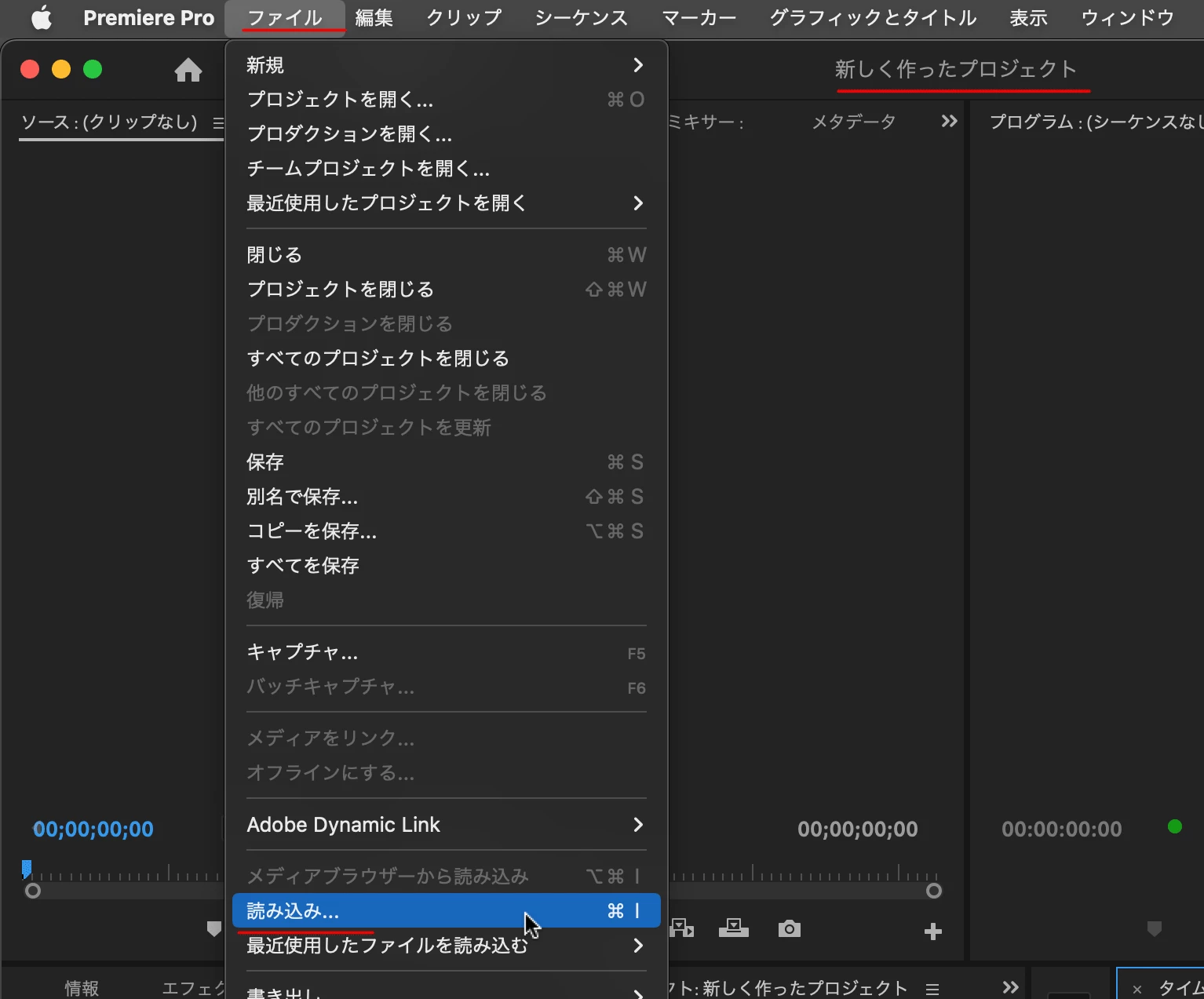Choose すべてのプロジェクトを閉じる menu item

(446, 359)
